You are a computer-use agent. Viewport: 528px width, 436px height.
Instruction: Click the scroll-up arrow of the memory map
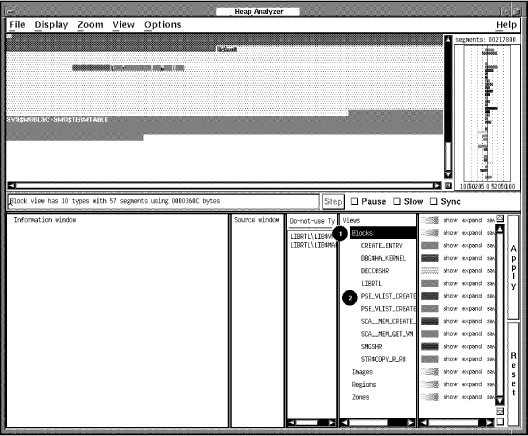[x=448, y=39]
